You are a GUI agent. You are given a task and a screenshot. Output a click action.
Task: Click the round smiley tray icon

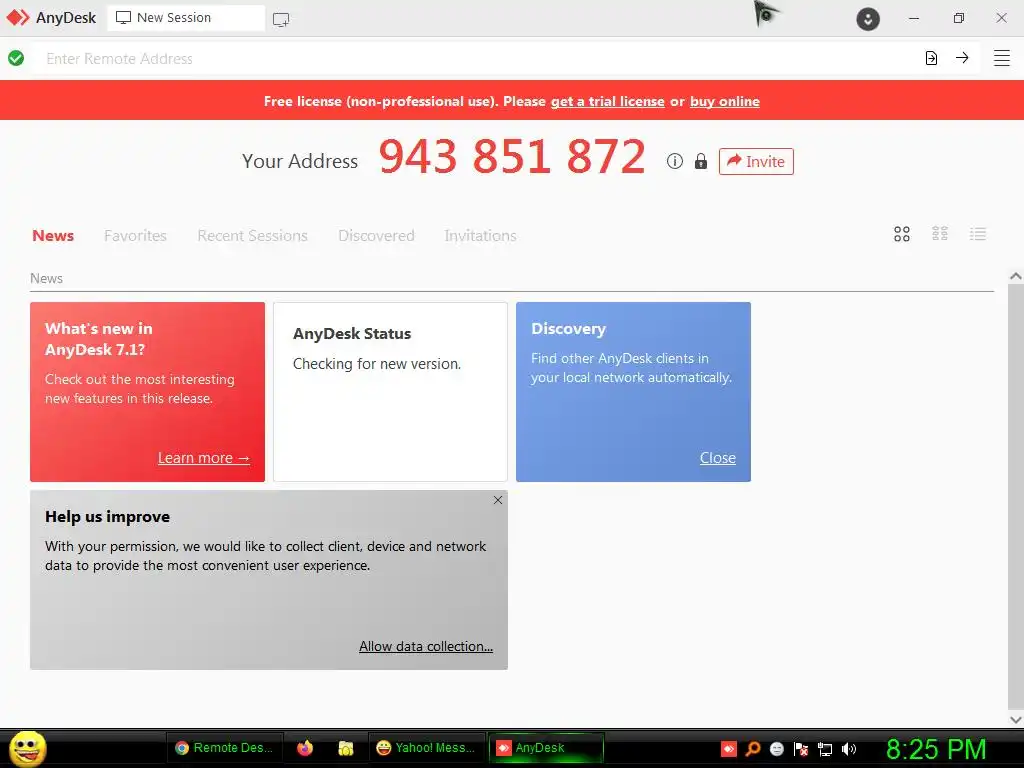(776, 749)
